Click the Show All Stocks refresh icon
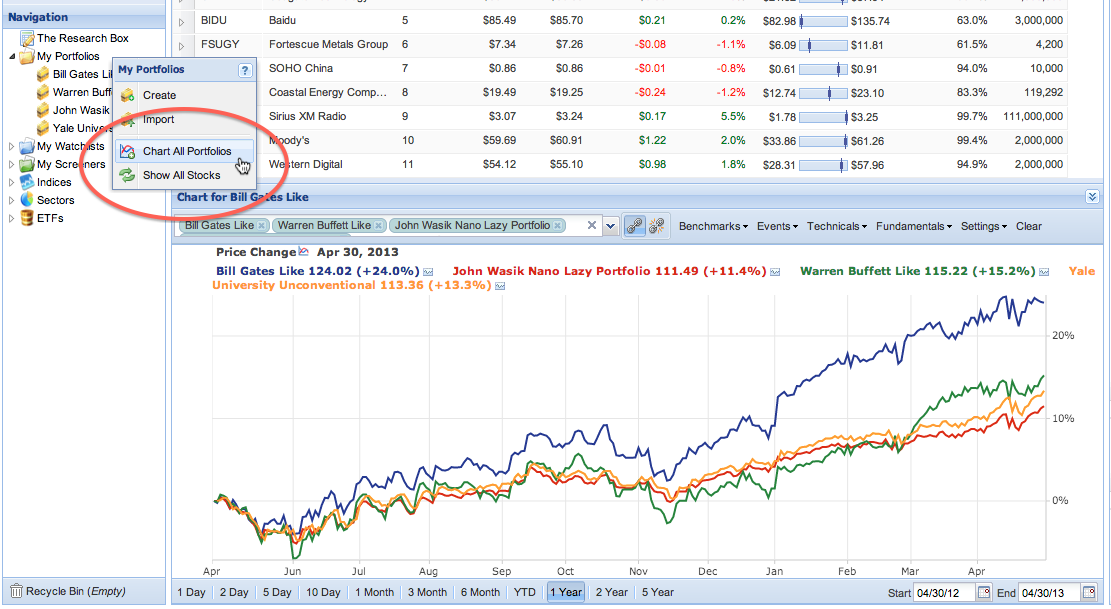 coord(128,175)
